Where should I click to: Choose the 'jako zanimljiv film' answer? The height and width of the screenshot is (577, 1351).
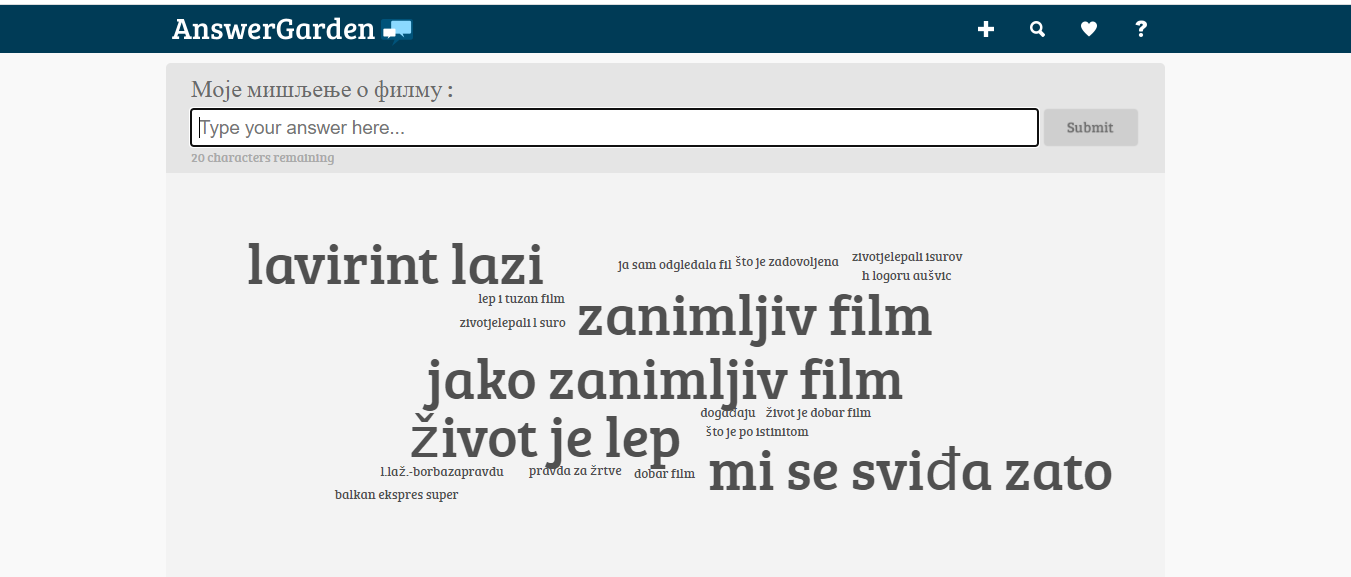[x=664, y=381]
